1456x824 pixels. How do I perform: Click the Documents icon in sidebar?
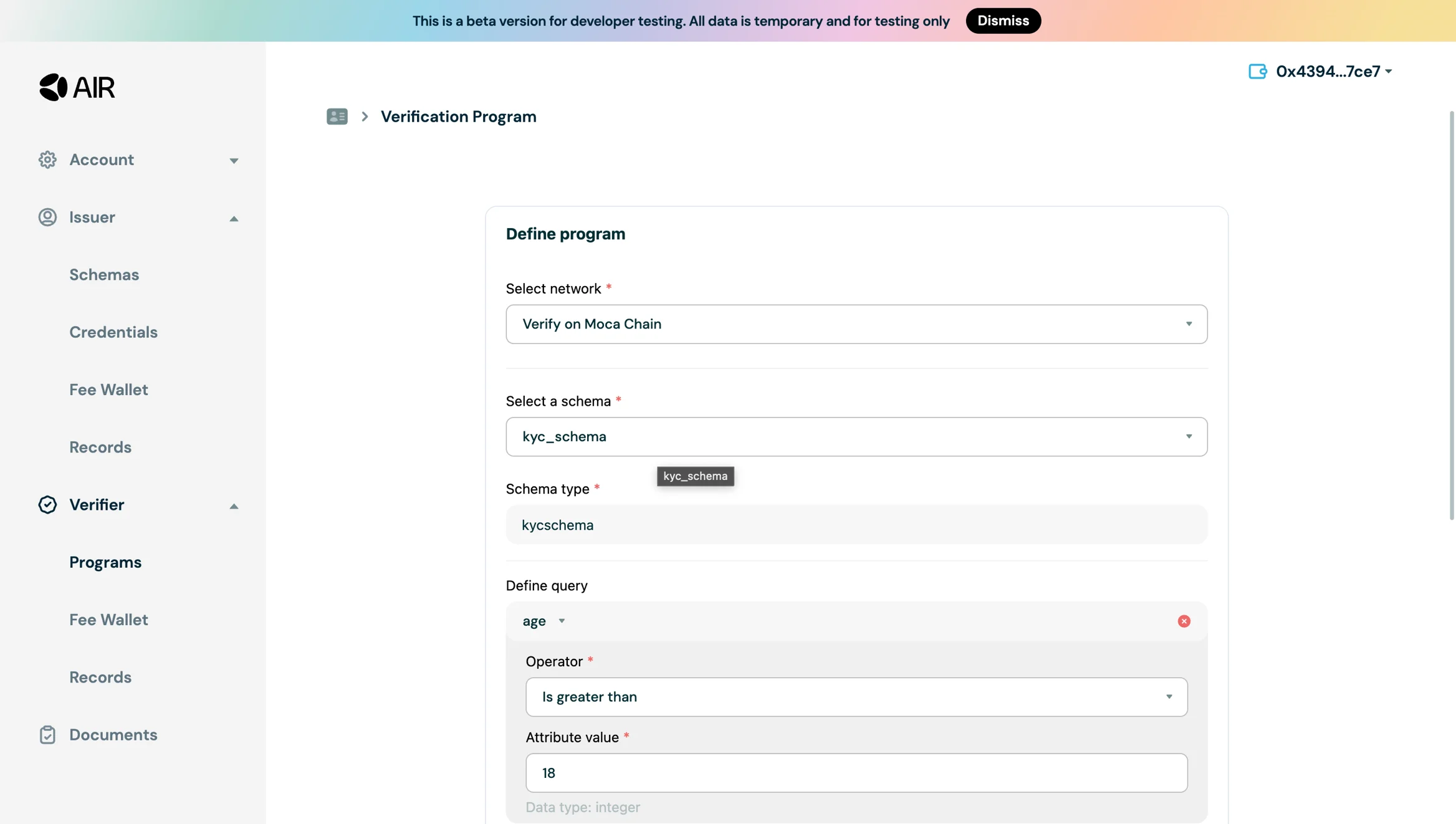[x=47, y=735]
